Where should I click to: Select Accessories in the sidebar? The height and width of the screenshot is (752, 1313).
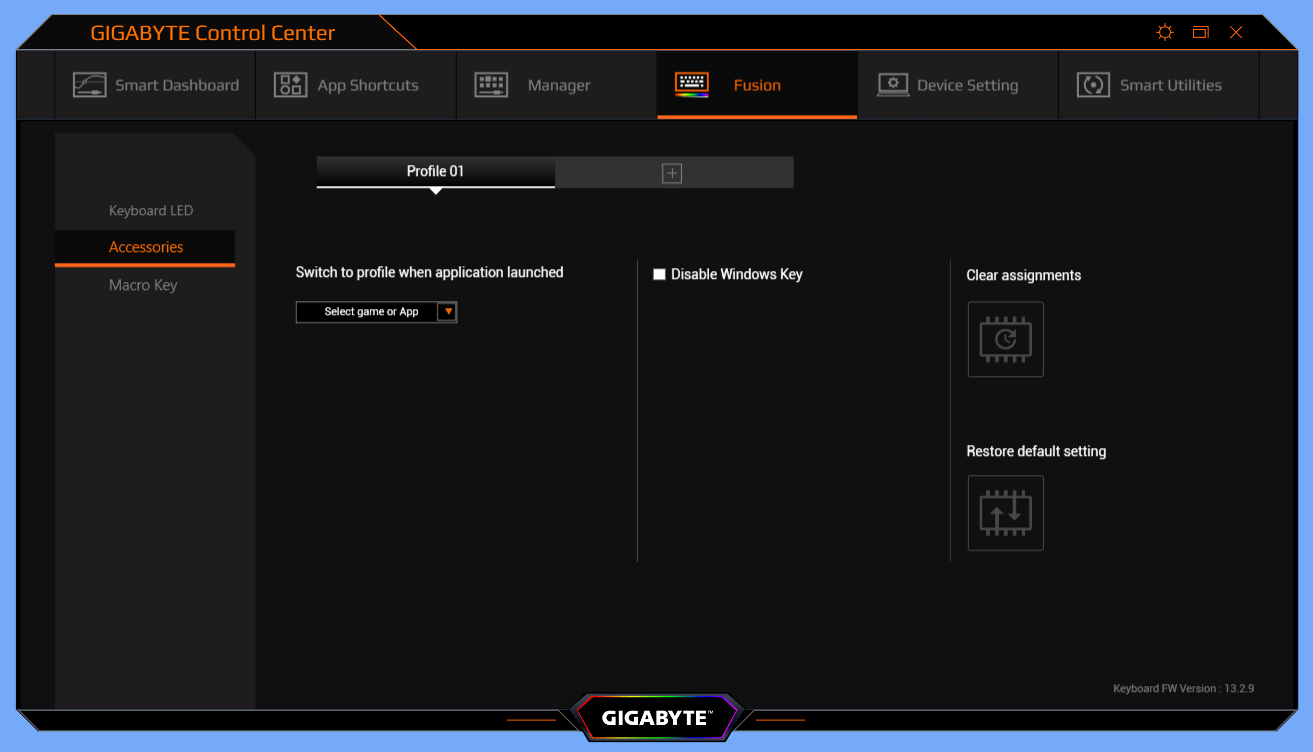tap(145, 247)
